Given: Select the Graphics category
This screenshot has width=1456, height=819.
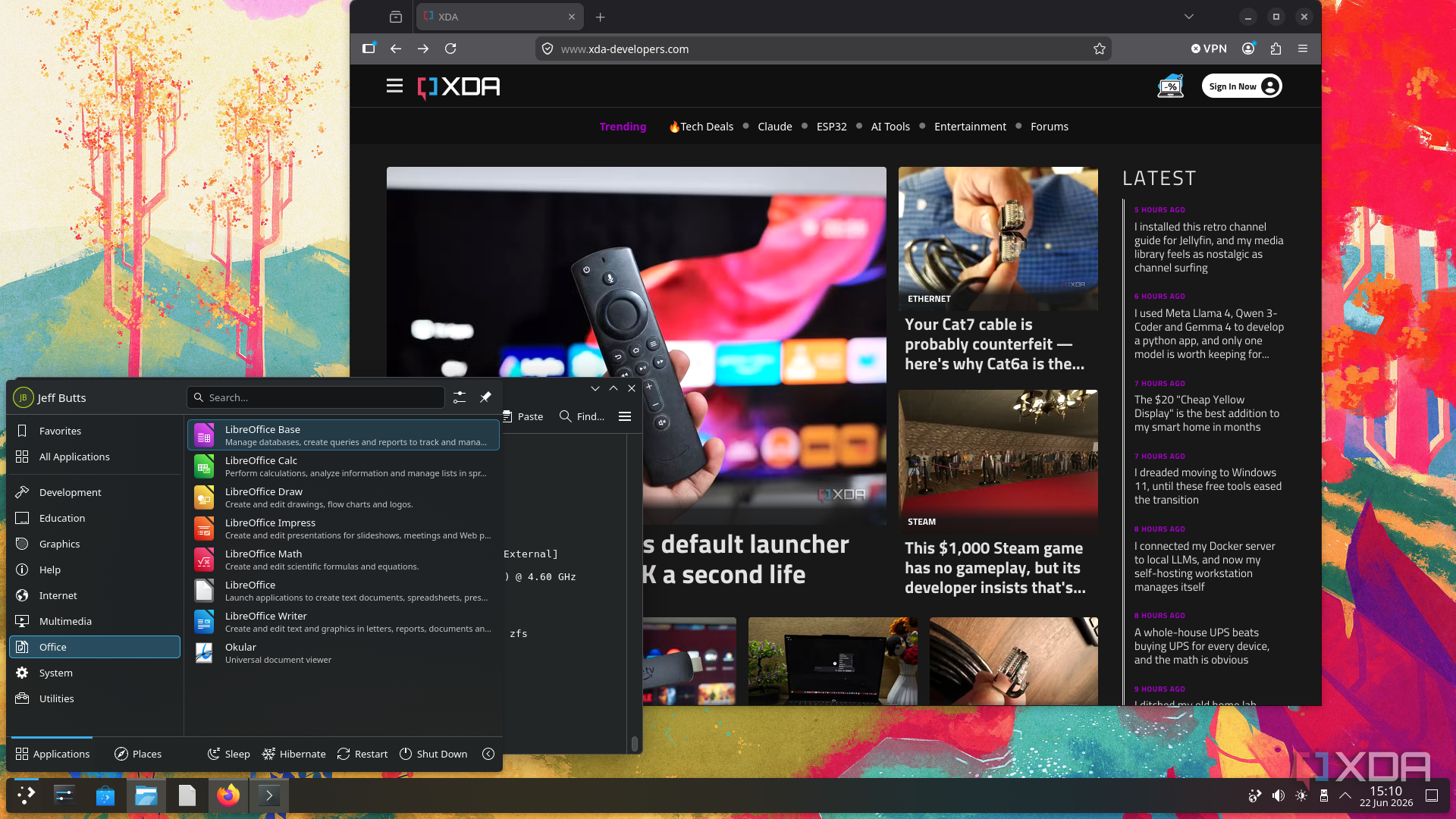Looking at the screenshot, I should pos(95,544).
